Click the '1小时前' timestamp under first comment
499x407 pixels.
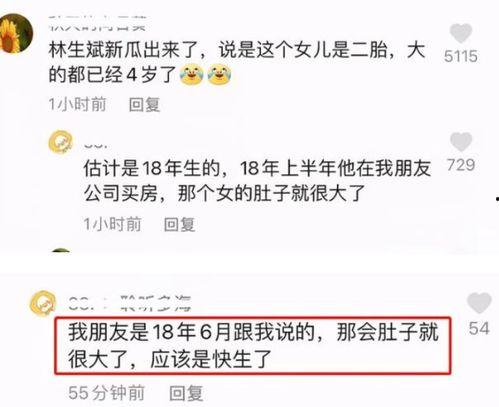[77, 104]
